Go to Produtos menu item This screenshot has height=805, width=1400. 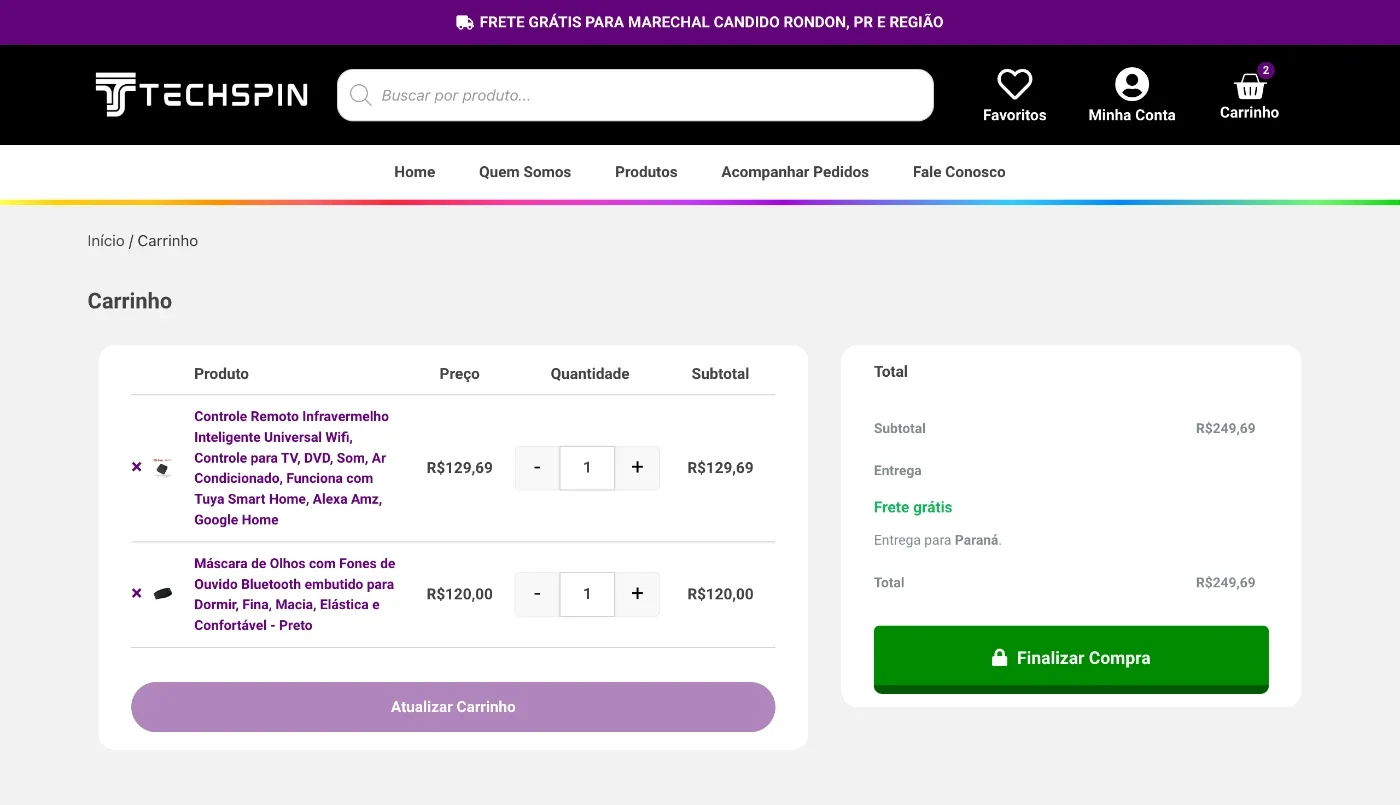646,172
